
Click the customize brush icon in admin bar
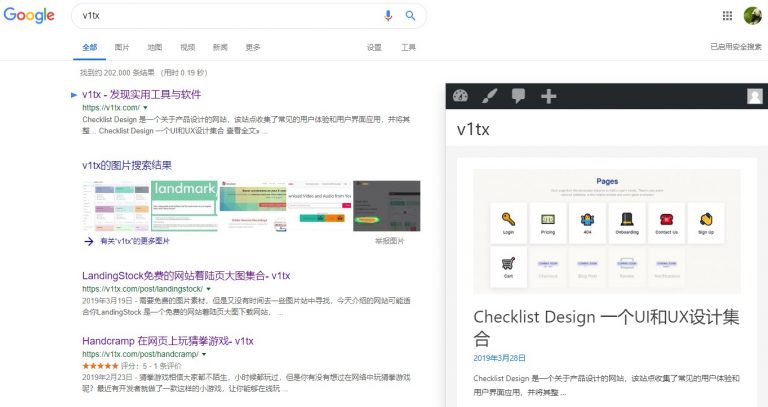click(489, 96)
